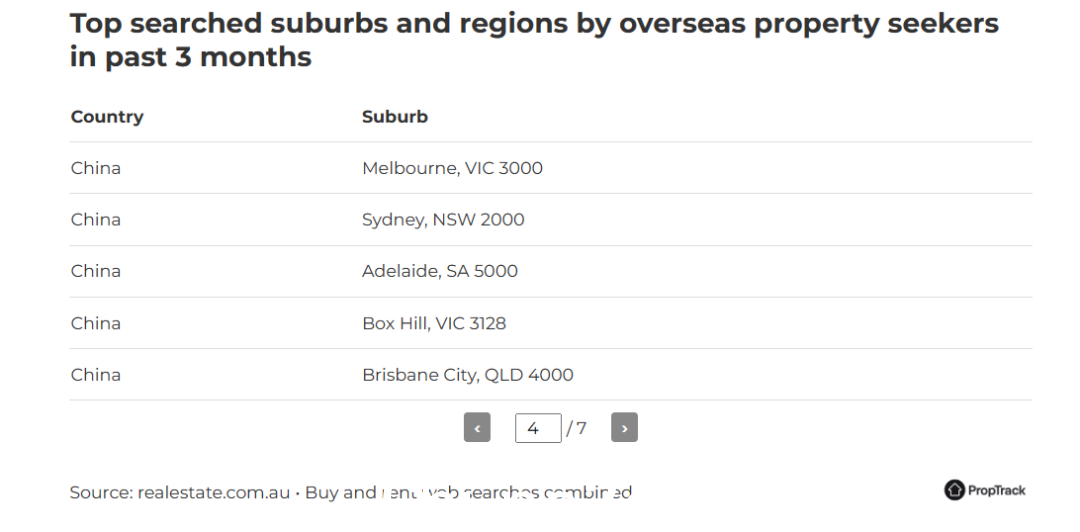Viewport: 1080px width, 532px height.
Task: Click Brisbane City, QLD 4000 suburb entry
Action: pos(467,375)
